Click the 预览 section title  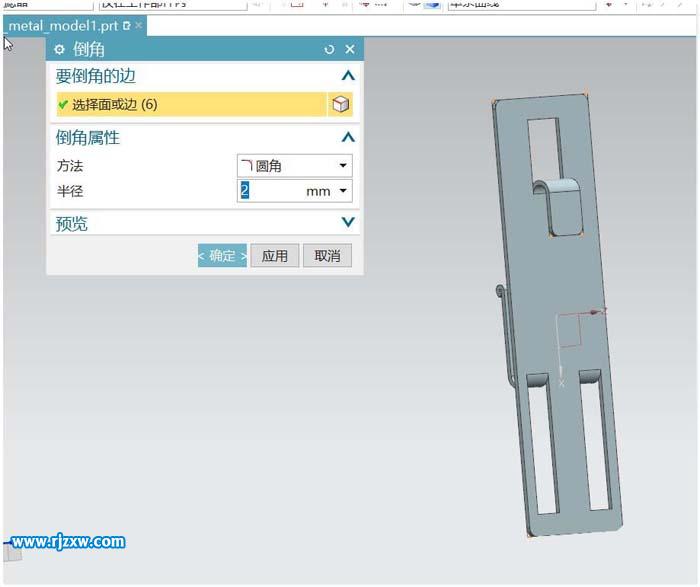click(x=71, y=223)
